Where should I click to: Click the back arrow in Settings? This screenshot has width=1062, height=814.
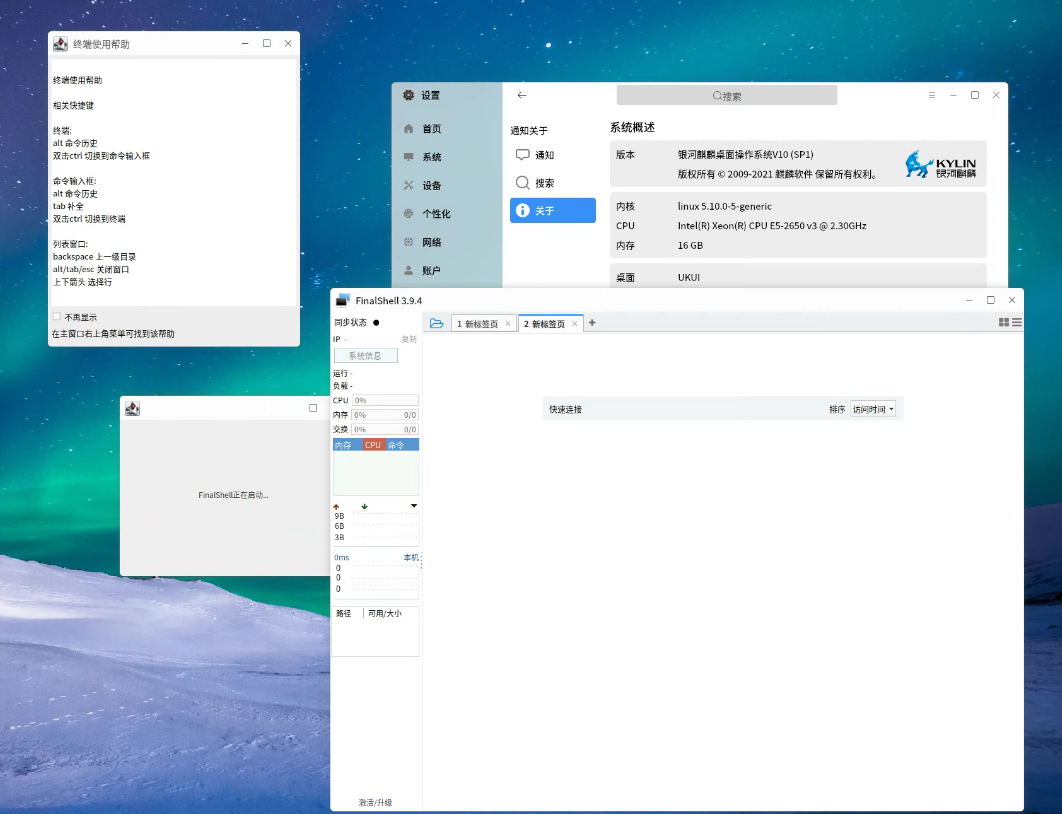pos(521,95)
